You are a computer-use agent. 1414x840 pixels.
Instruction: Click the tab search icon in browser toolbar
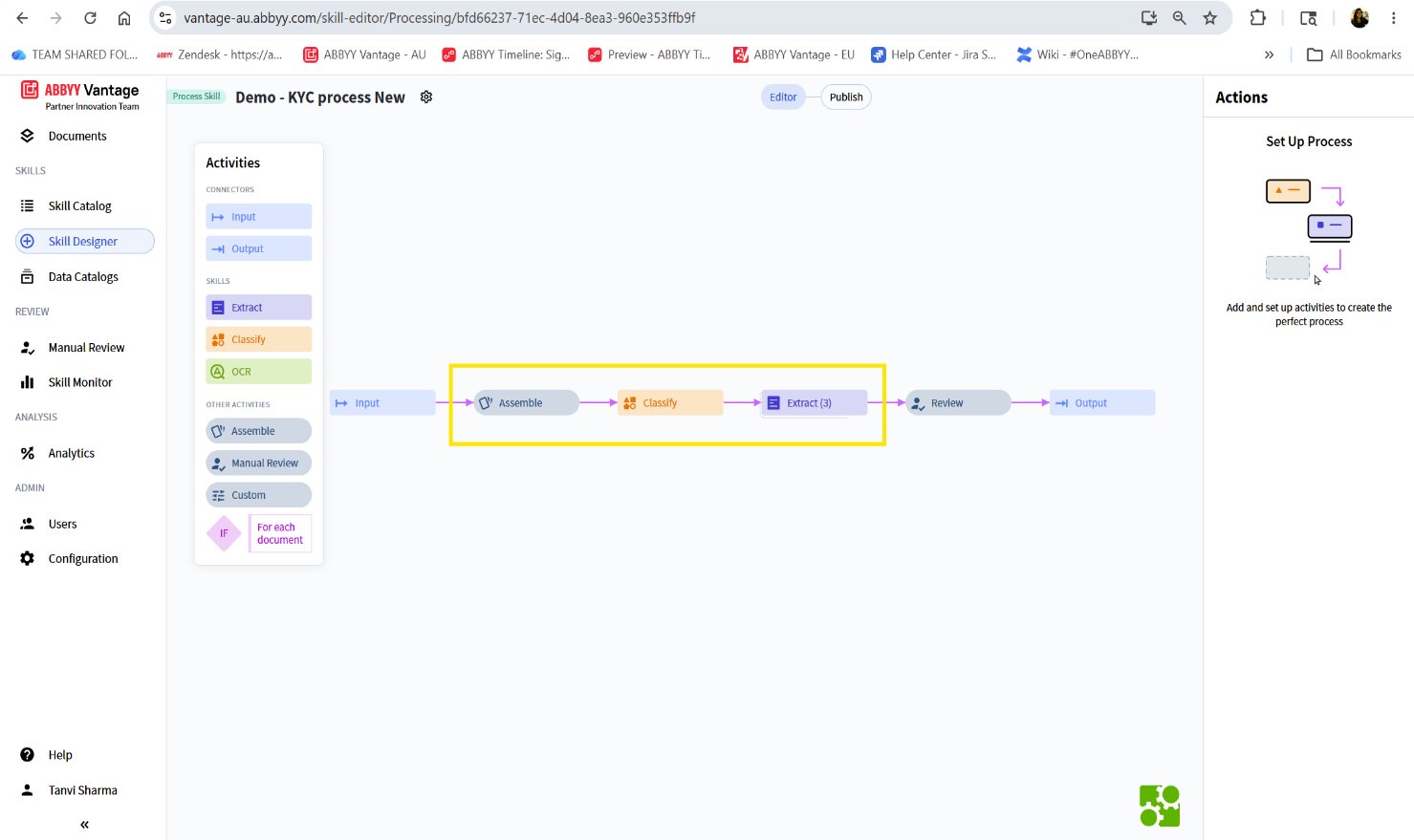[x=1309, y=17]
